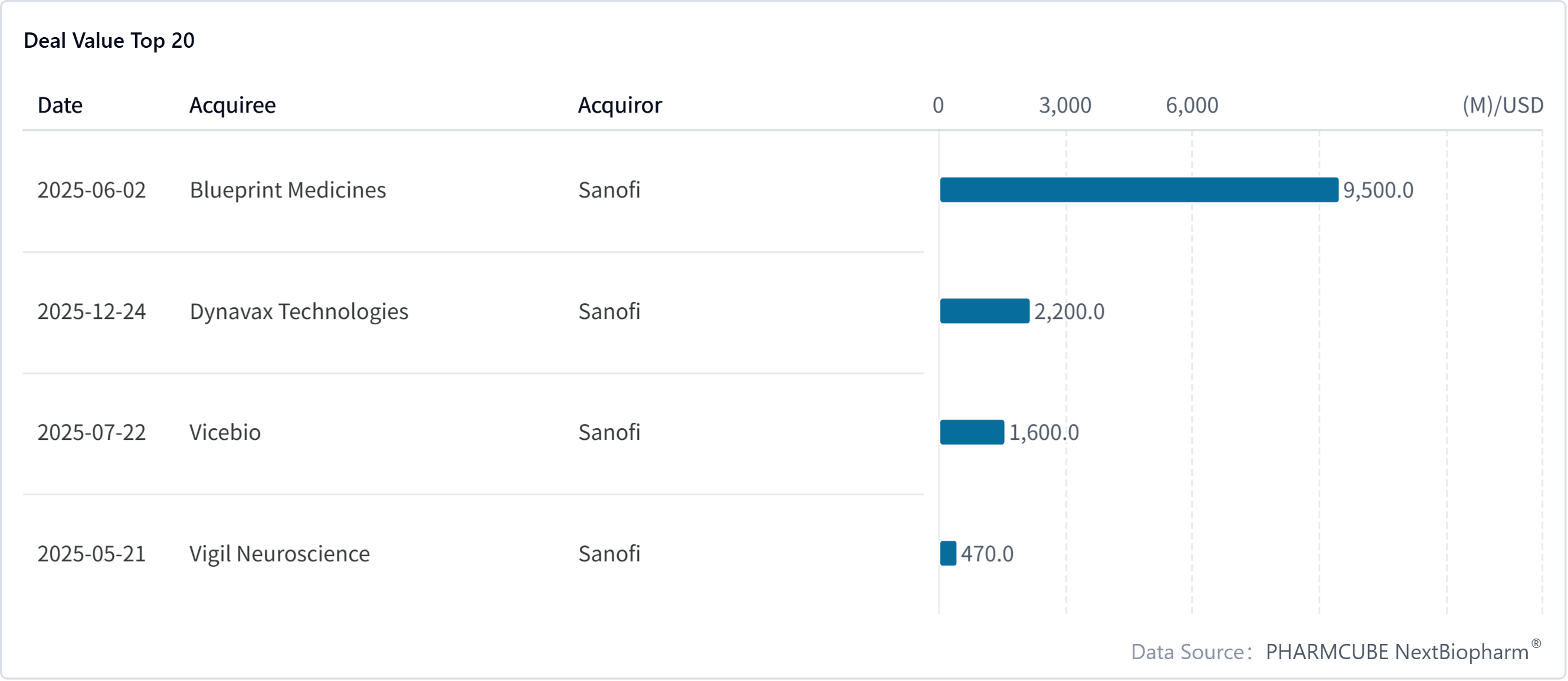Click the PHARMCUBE NextBiopharm data source text
Image resolution: width=1568 pixels, height=681 pixels.
1396,652
